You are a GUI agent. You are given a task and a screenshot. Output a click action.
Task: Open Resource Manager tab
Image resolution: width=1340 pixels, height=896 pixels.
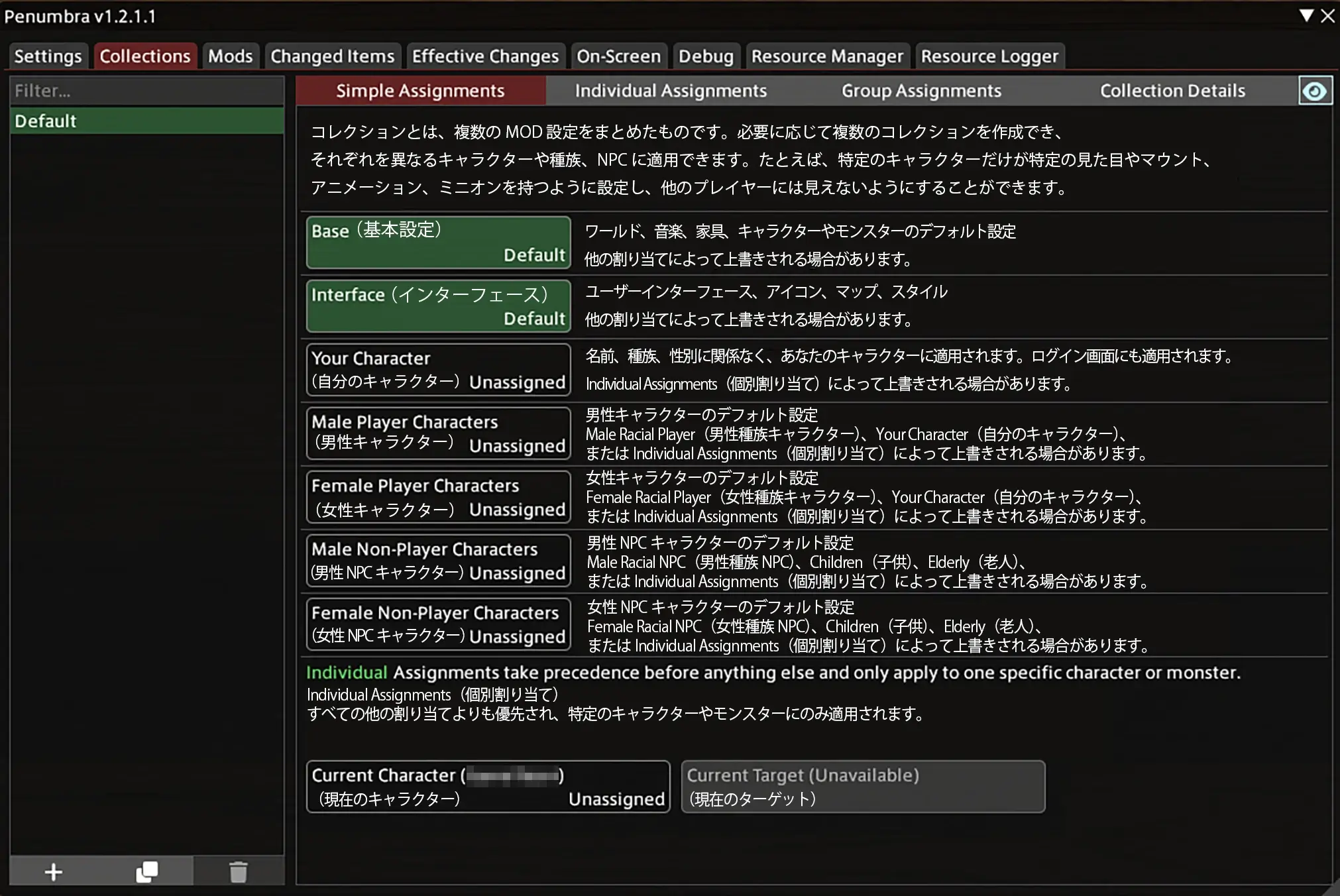click(827, 56)
